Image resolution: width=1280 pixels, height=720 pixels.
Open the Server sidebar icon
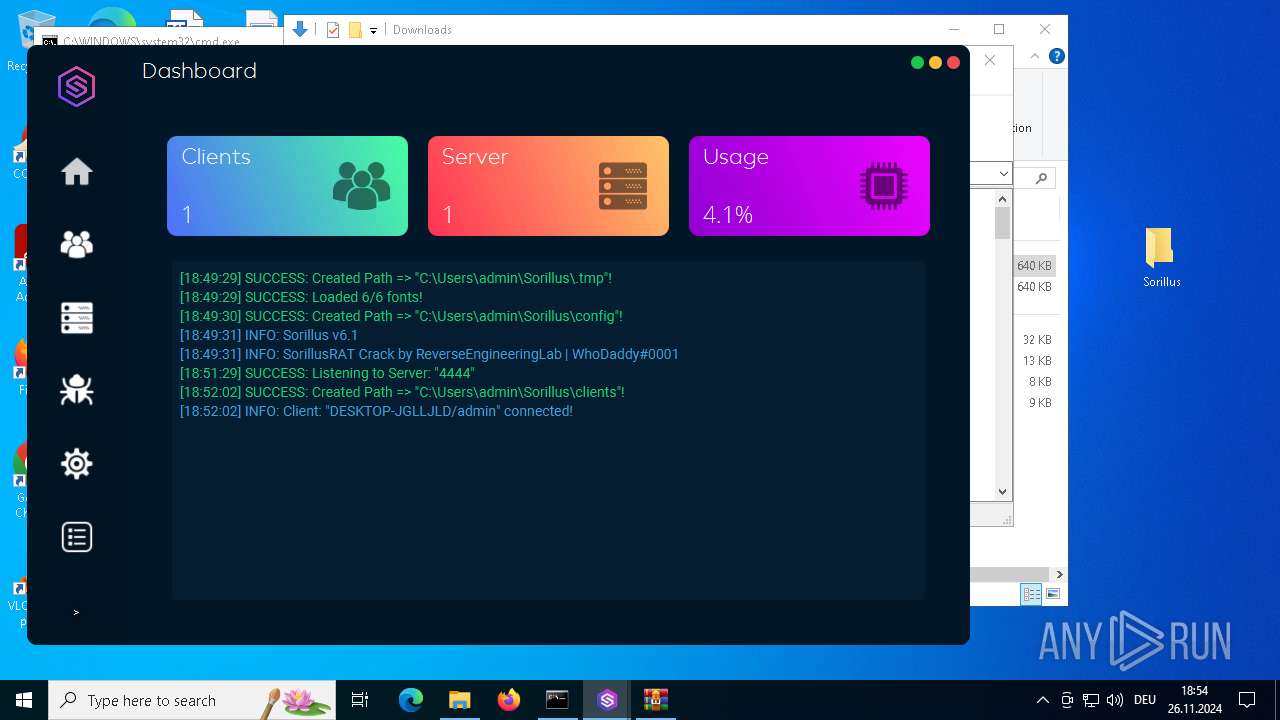click(77, 318)
